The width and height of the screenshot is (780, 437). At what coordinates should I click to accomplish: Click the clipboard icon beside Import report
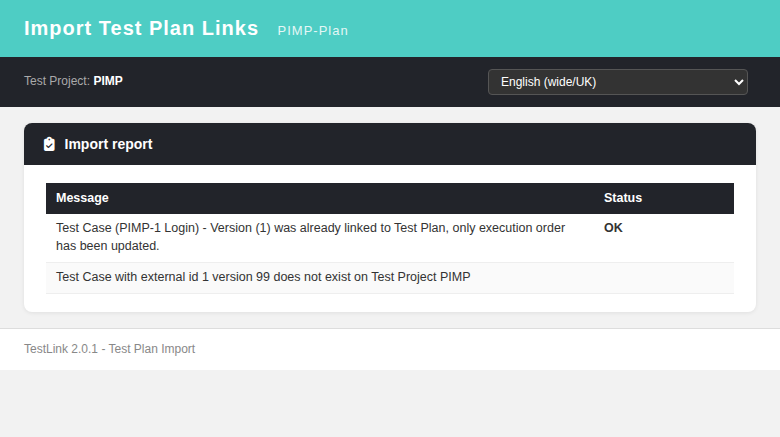pos(49,144)
